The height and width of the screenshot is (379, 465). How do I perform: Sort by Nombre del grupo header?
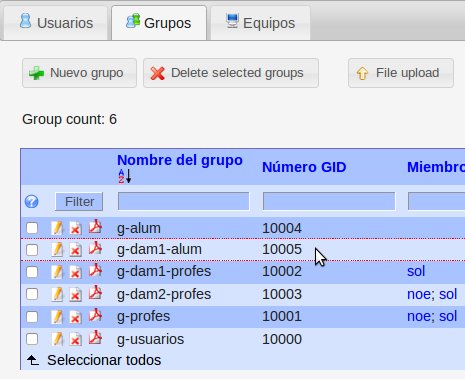(180, 160)
